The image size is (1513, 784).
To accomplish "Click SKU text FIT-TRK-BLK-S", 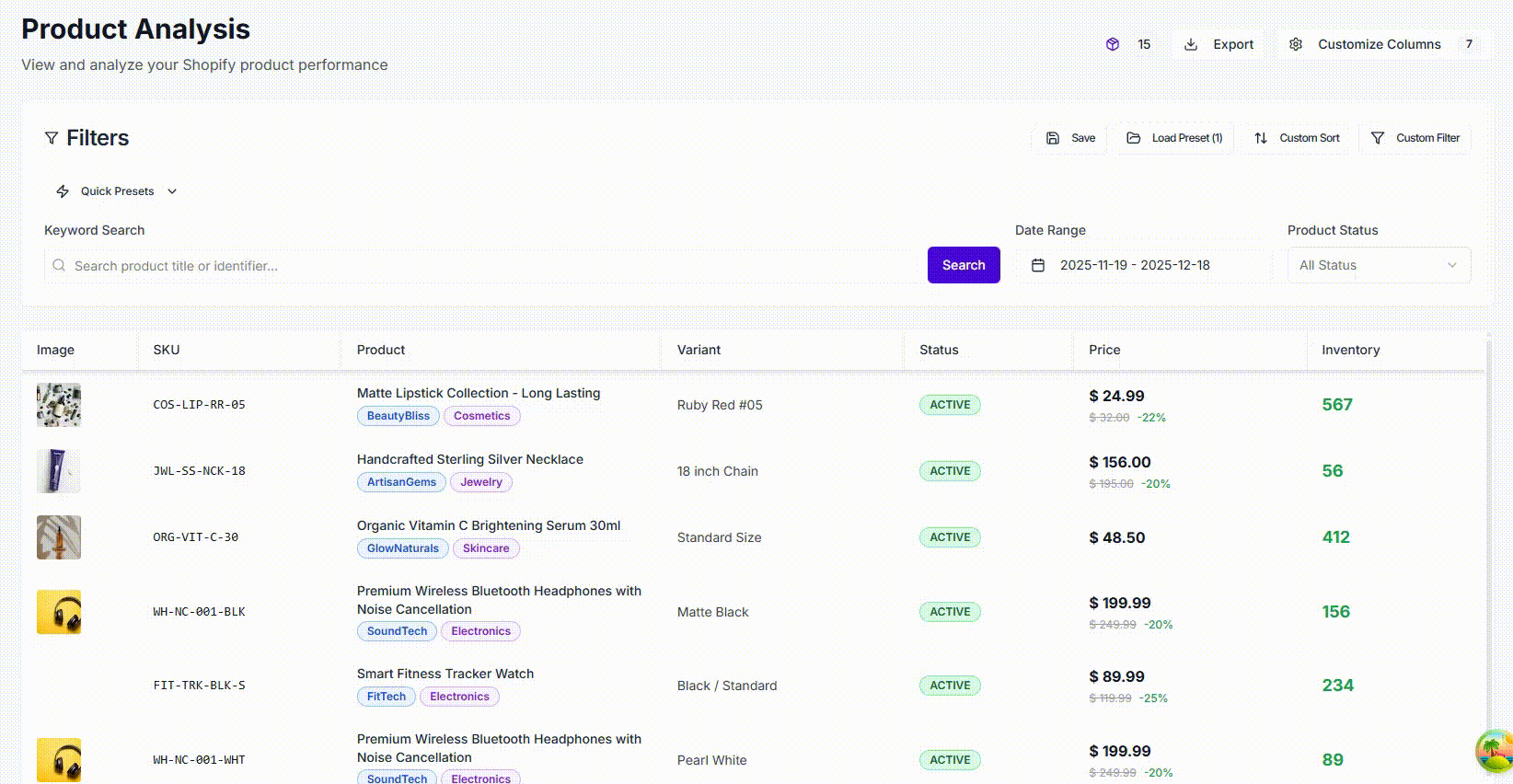I will [199, 686].
